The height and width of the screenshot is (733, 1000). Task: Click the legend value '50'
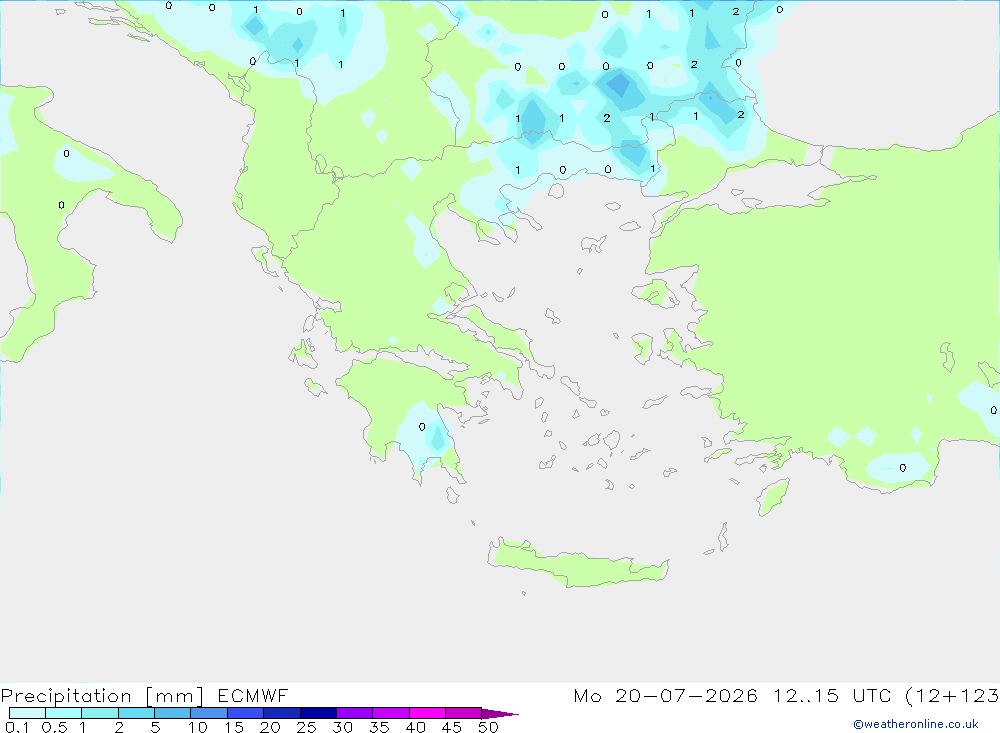coord(488,727)
